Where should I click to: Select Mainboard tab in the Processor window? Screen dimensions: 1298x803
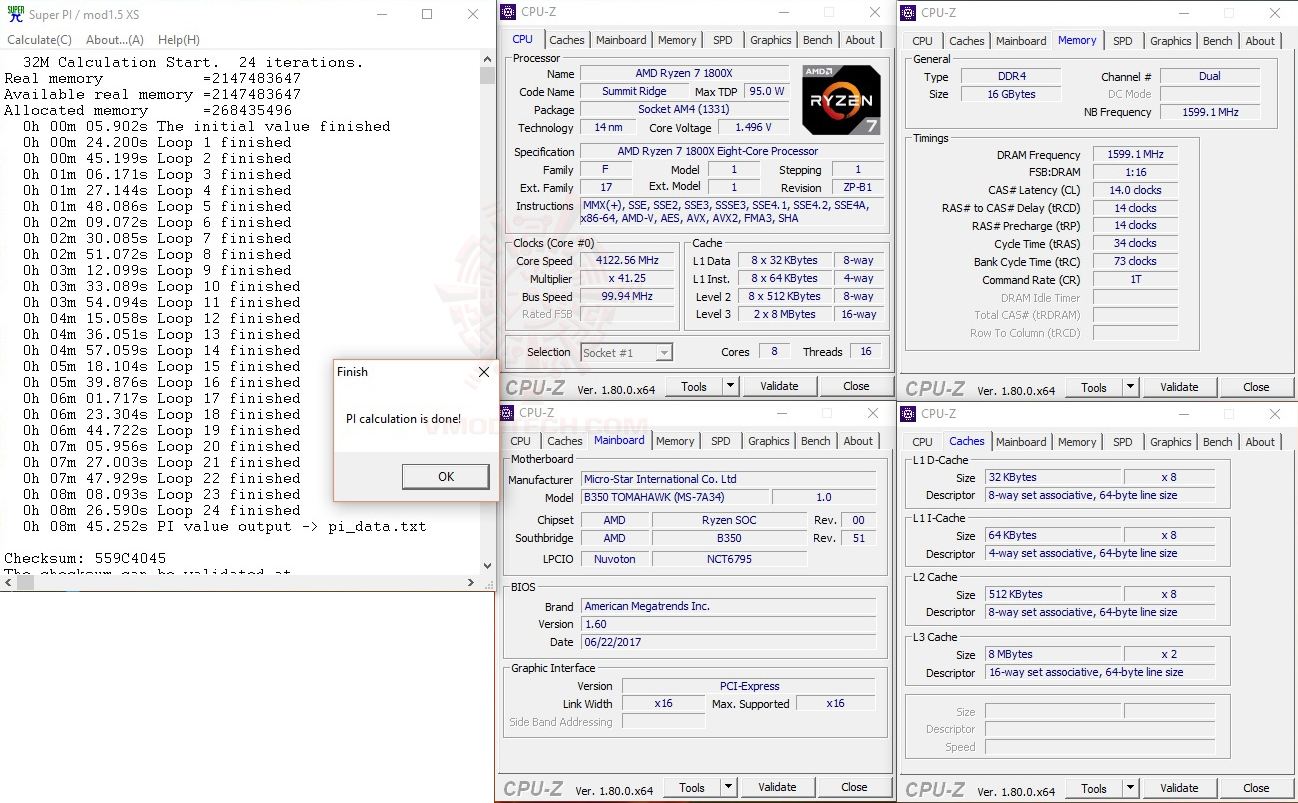tap(621, 40)
